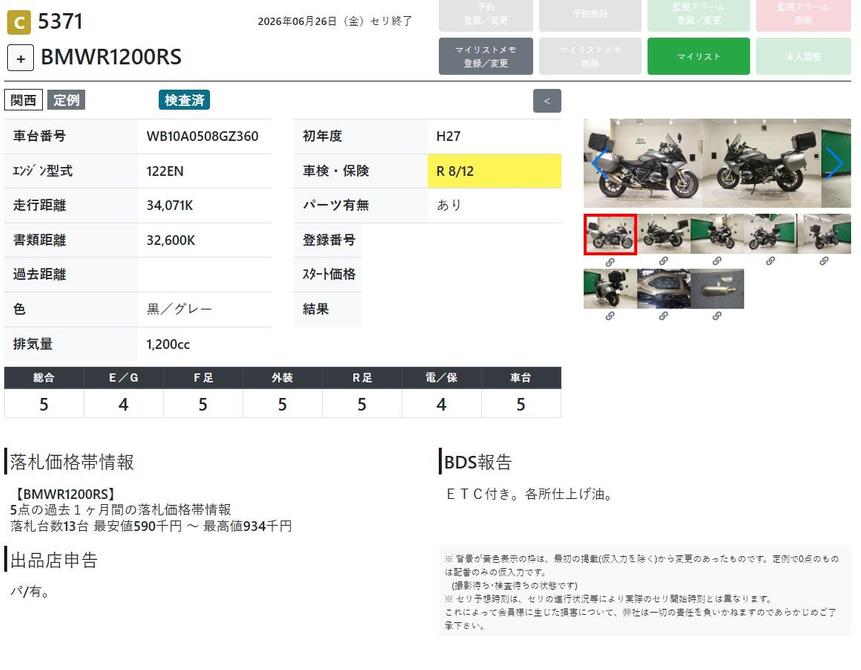Click faded マイリストメモ 削除 button
The image size is (861, 670).
pyautogui.click(x=590, y=57)
